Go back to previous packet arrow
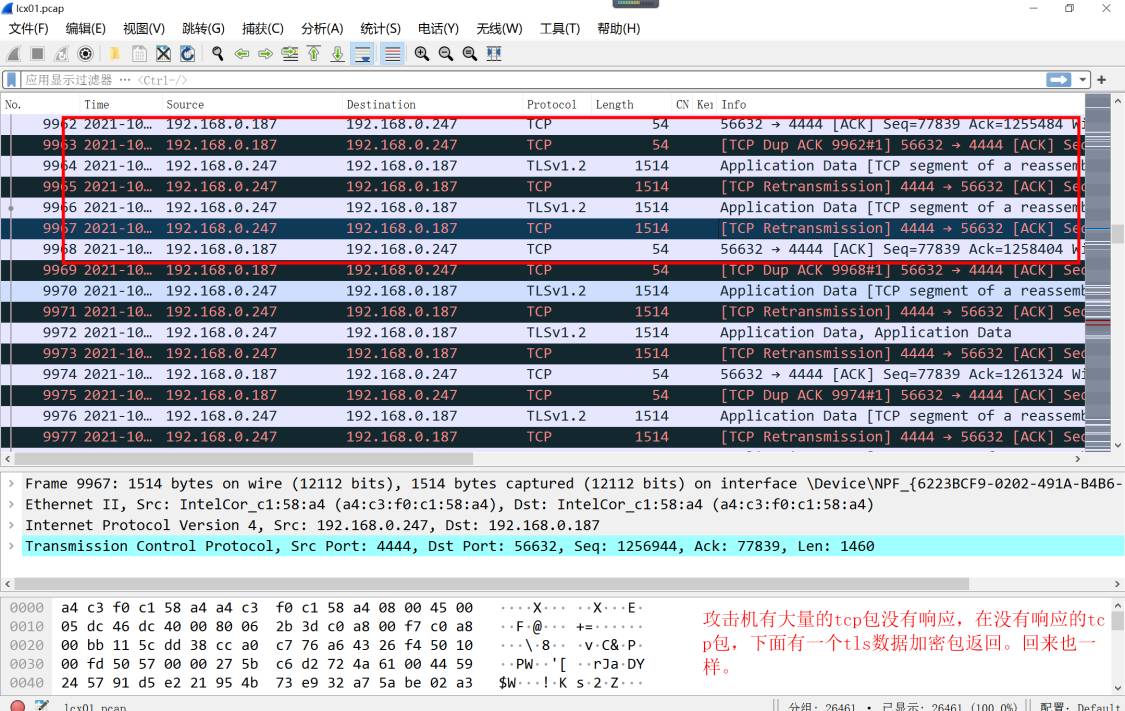The image size is (1125, 711). coord(241,54)
